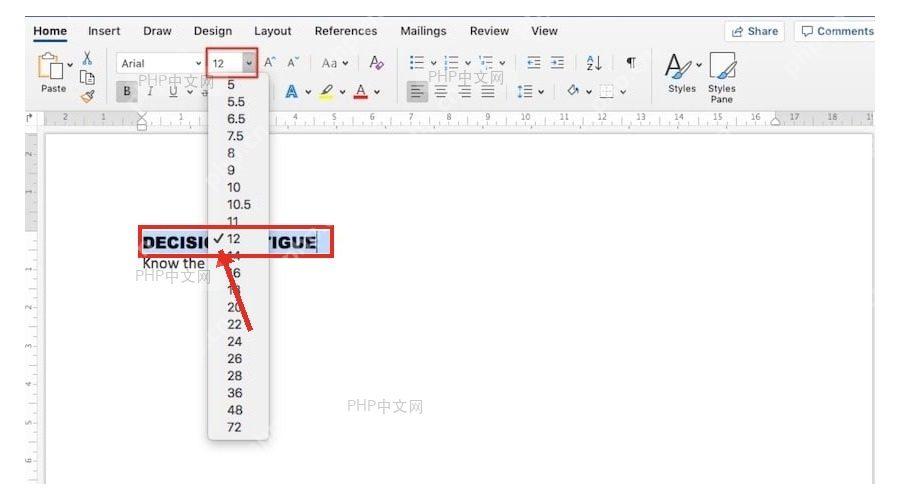The width and height of the screenshot is (900, 500).
Task: Decrease paragraph indent
Action: [534, 63]
